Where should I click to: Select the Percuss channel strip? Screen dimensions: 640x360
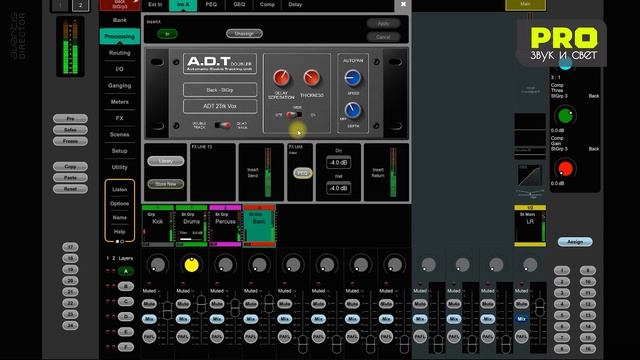pos(225,226)
